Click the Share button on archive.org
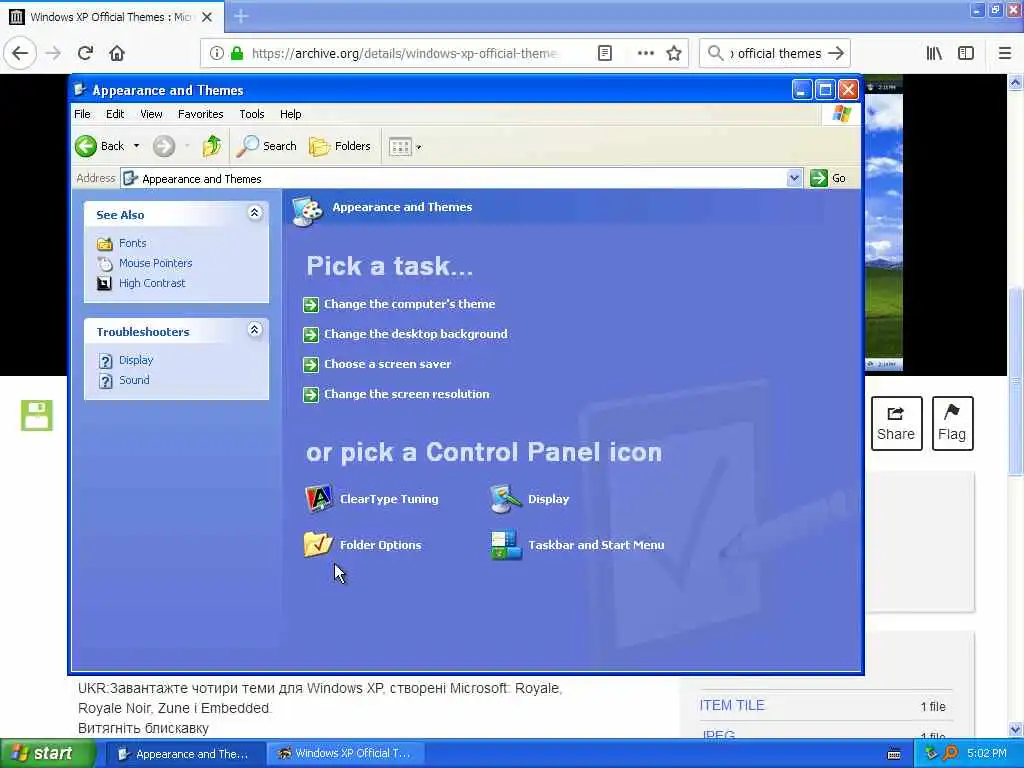Viewport: 1024px width, 768px height. [896, 423]
